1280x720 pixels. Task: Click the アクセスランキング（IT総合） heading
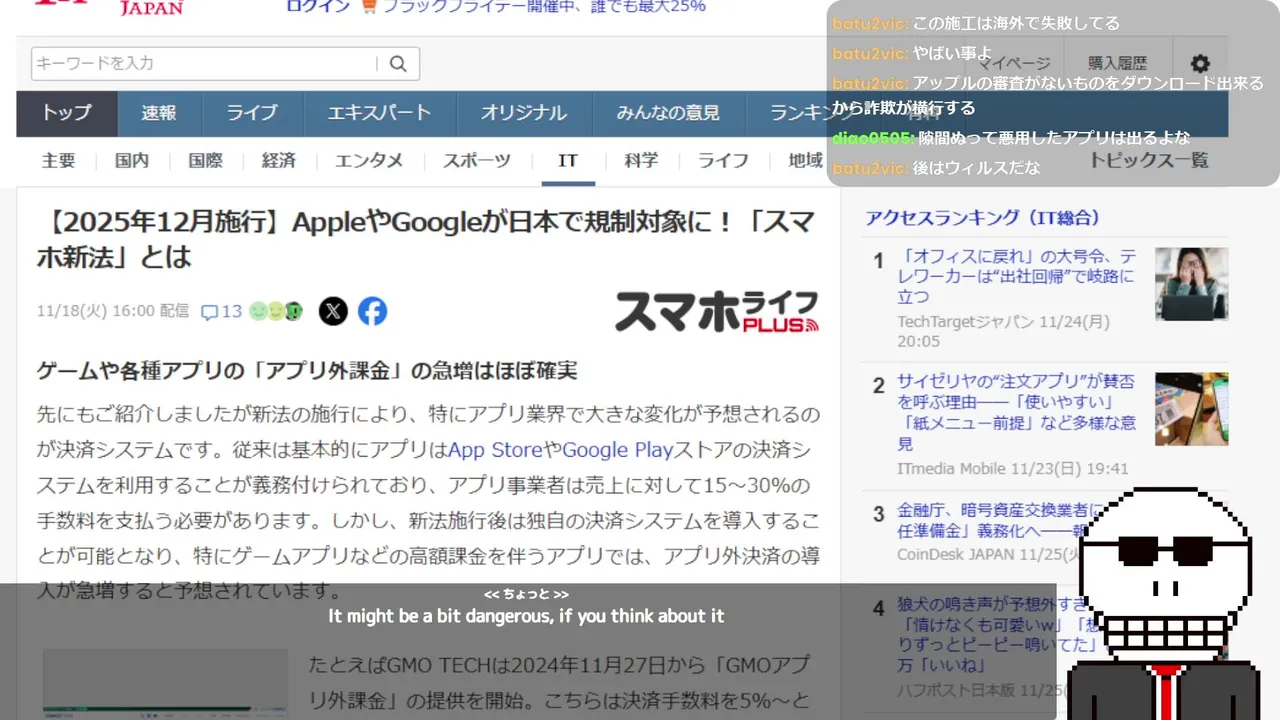pos(982,217)
